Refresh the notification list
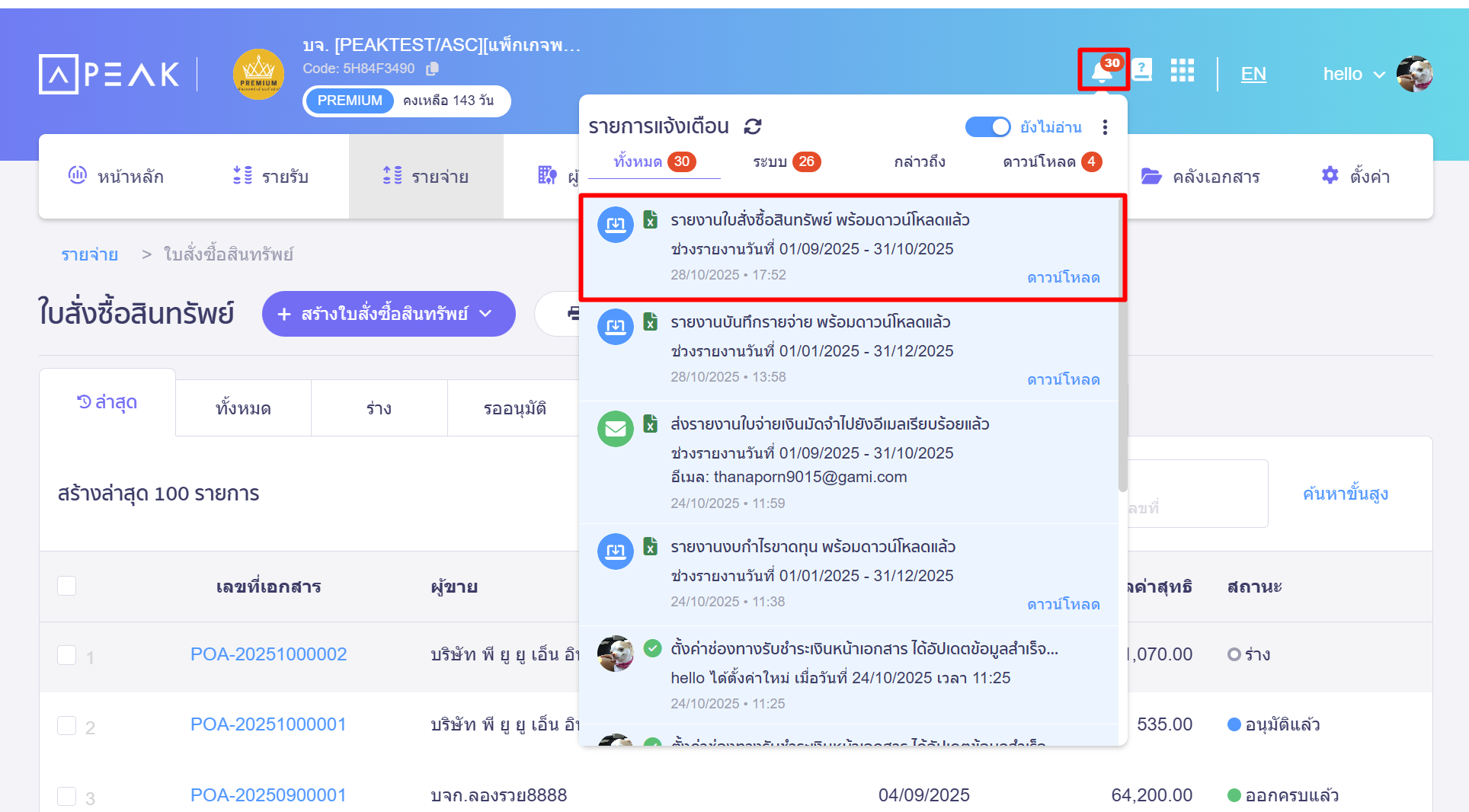1469x812 pixels. [x=753, y=126]
